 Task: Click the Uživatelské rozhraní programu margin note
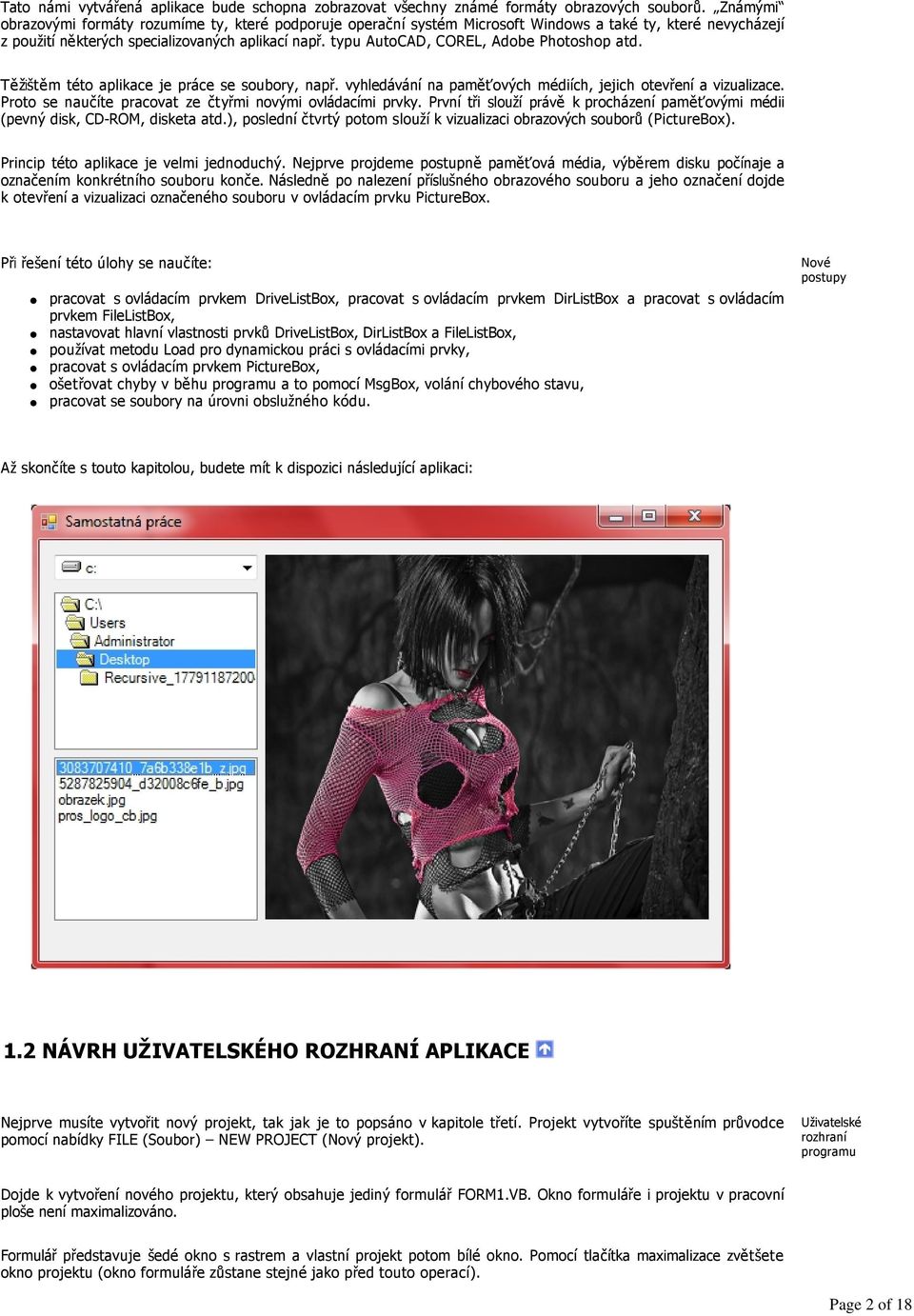point(831,1137)
